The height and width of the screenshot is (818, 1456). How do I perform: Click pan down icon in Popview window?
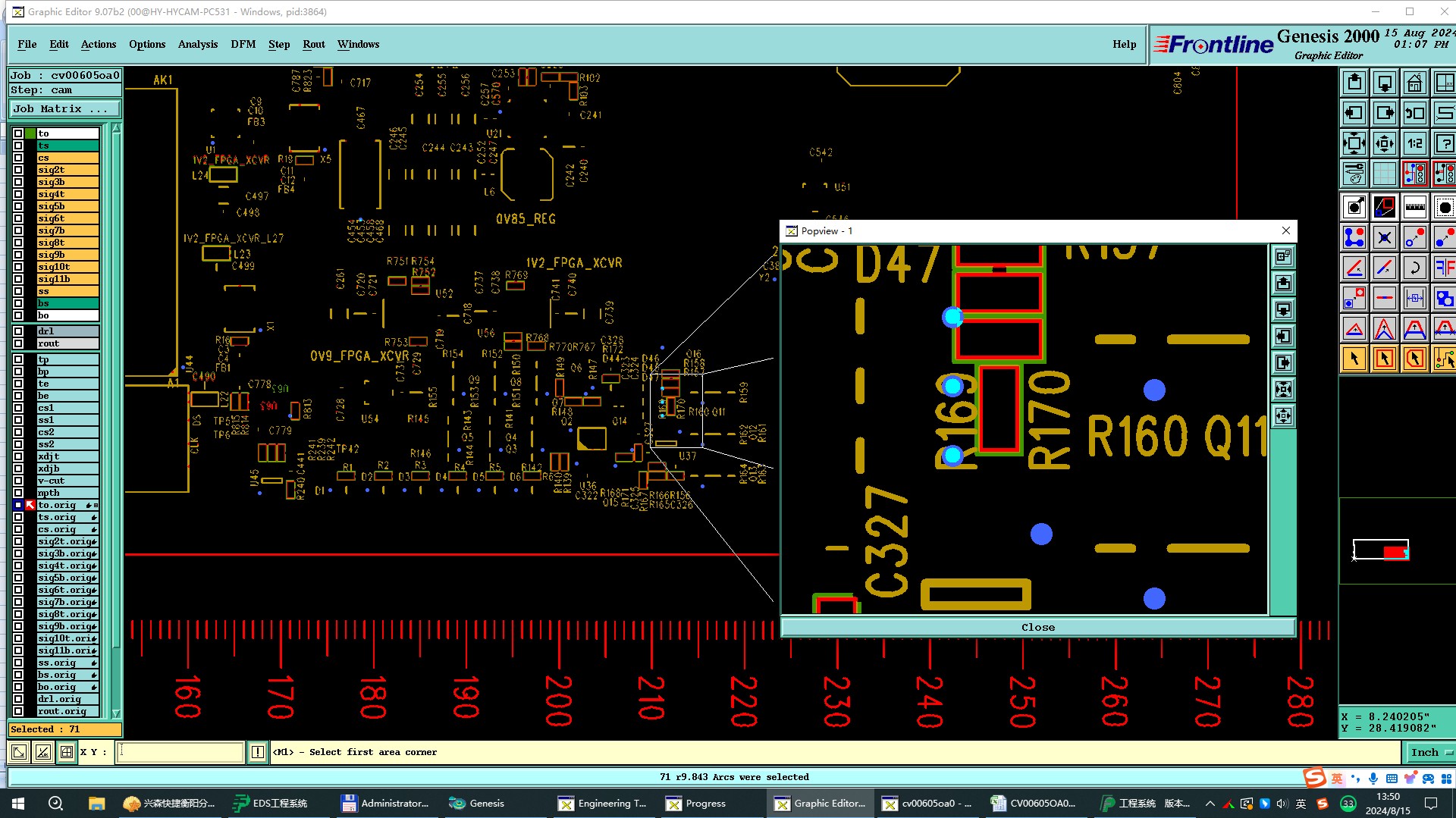(x=1283, y=310)
